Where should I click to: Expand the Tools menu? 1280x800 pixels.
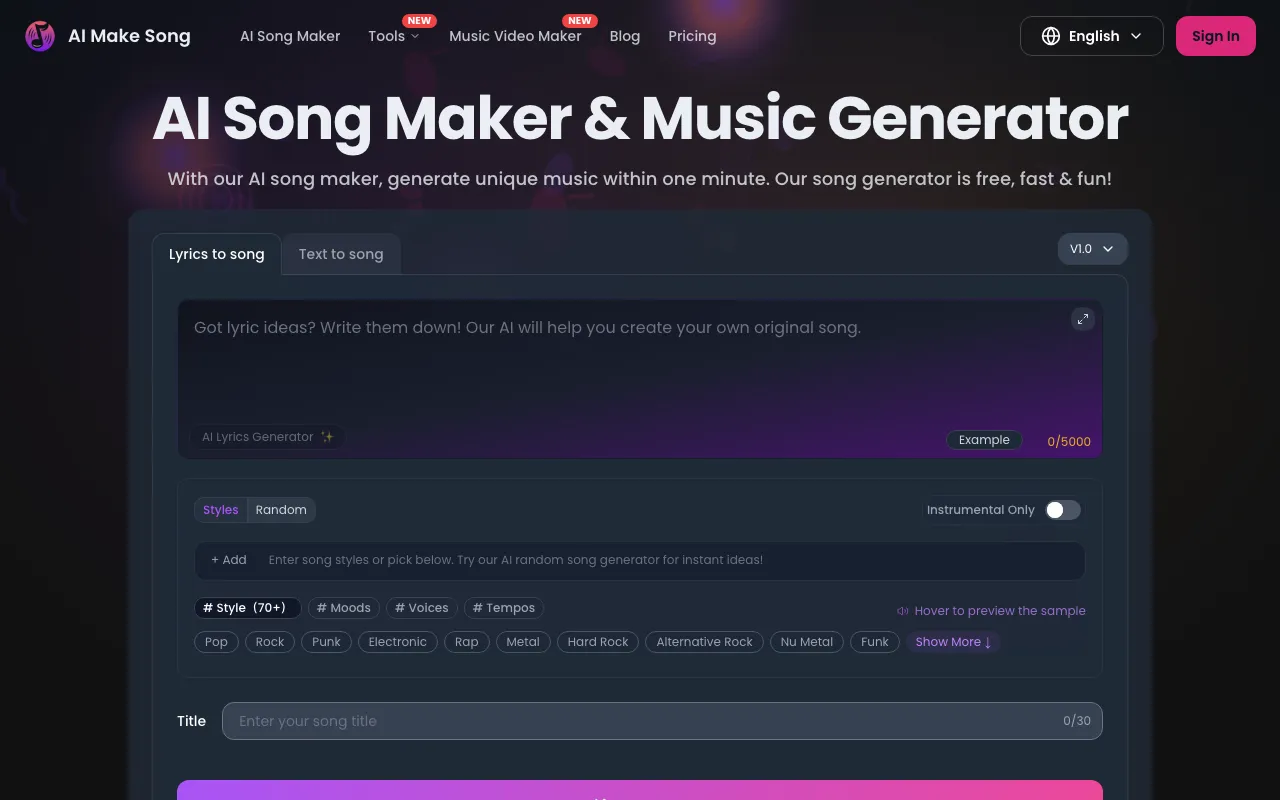pos(393,36)
